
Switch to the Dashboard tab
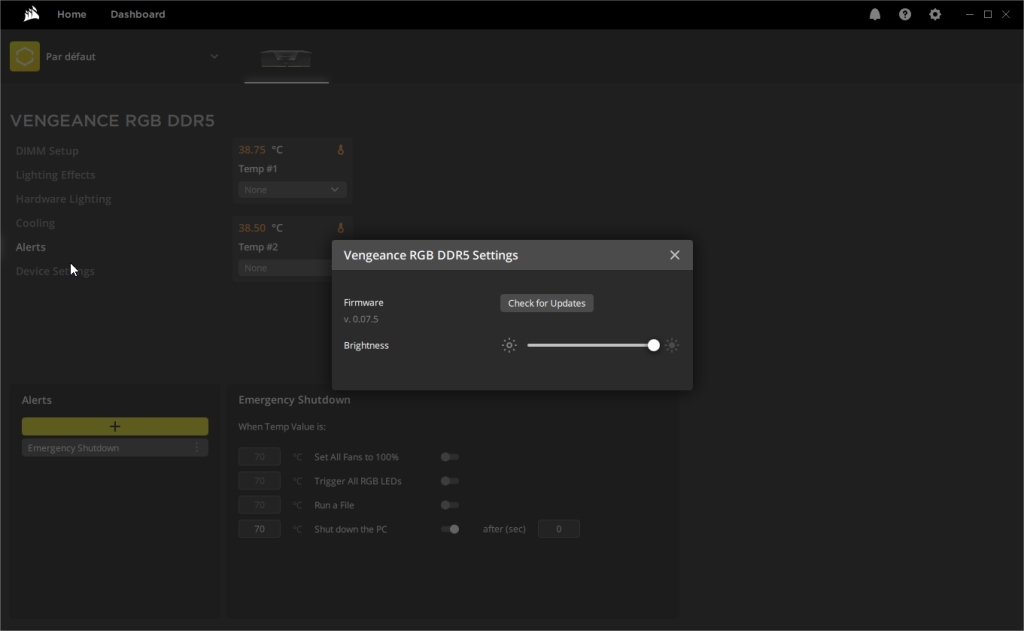click(138, 14)
